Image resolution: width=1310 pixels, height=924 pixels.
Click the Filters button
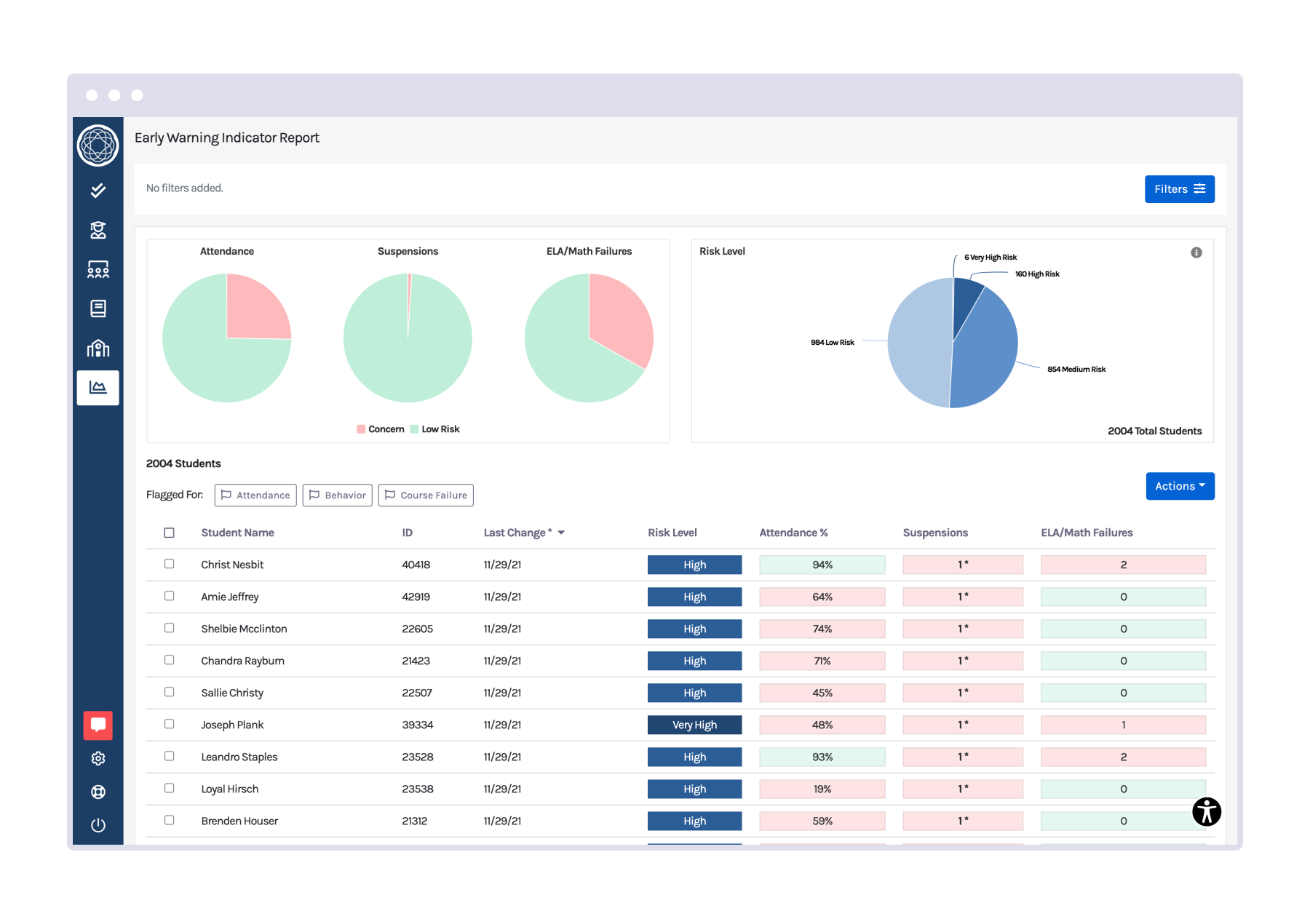(1179, 189)
